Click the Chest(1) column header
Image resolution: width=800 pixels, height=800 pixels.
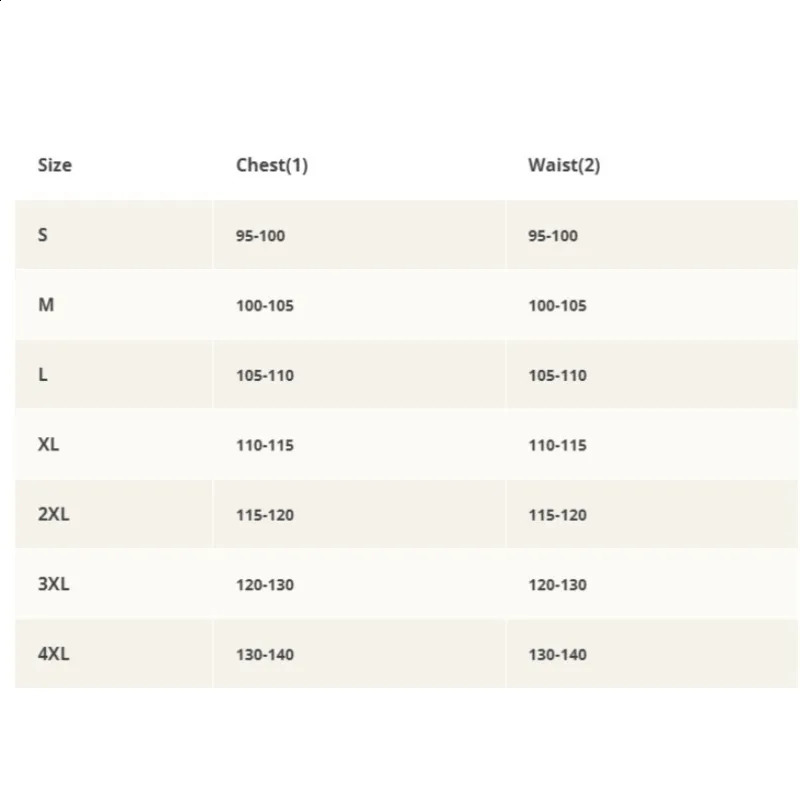click(x=272, y=165)
